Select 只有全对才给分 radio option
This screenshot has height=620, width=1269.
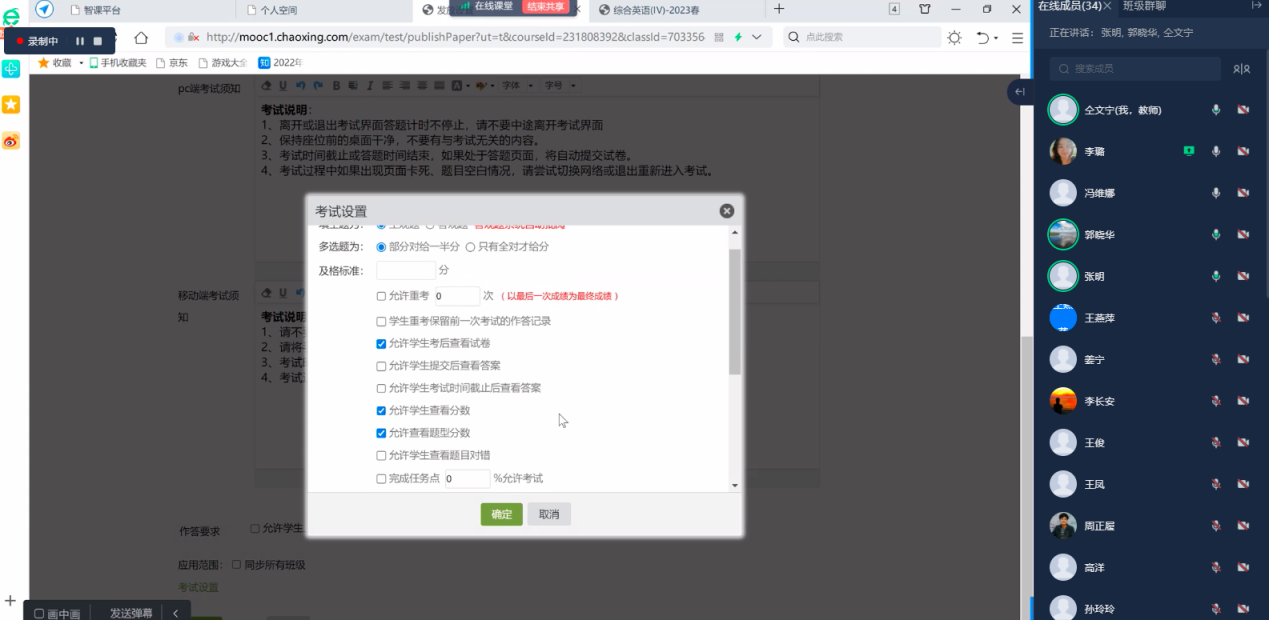pos(470,247)
